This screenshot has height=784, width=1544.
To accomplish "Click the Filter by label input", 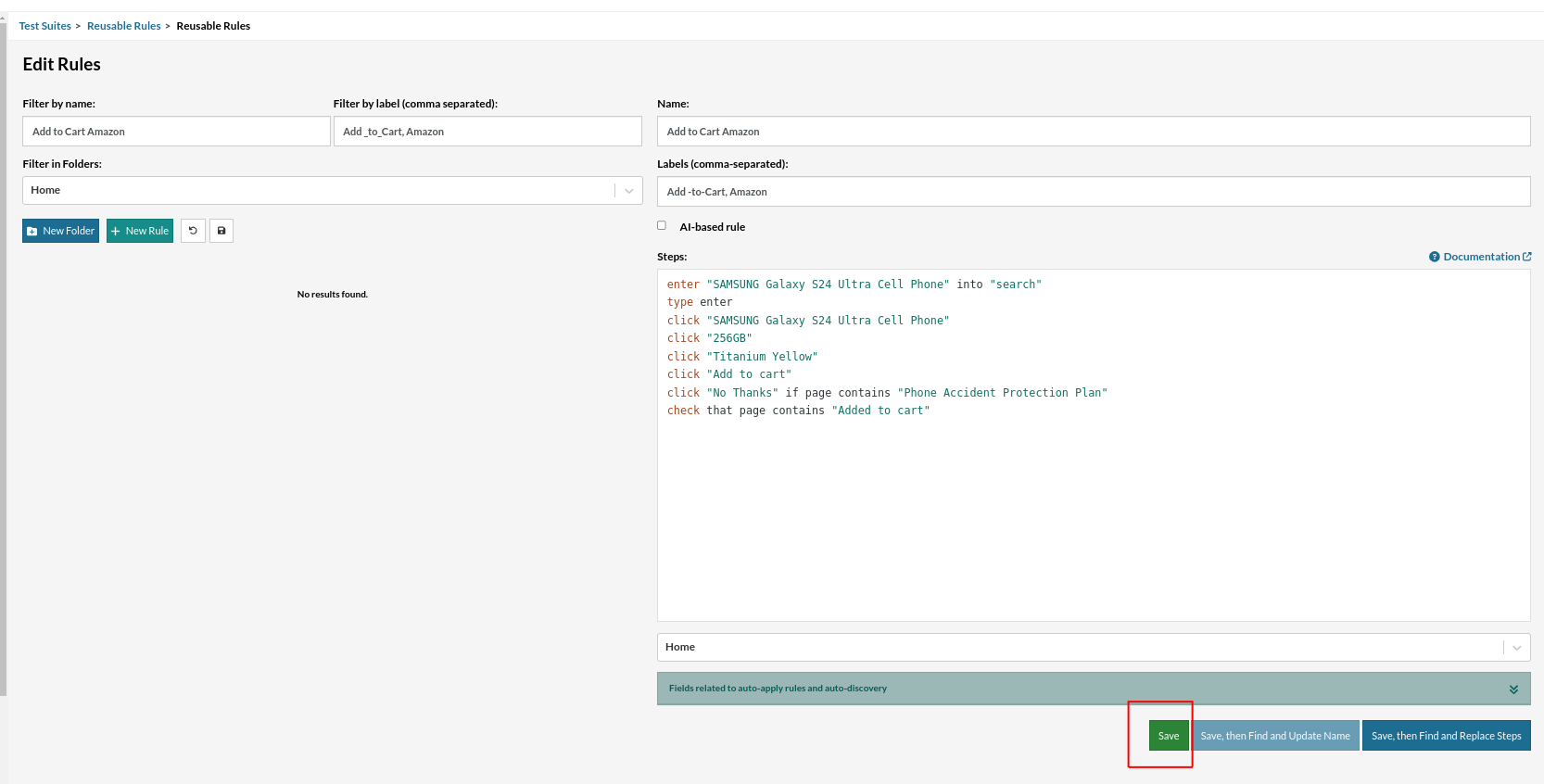I will tap(487, 132).
